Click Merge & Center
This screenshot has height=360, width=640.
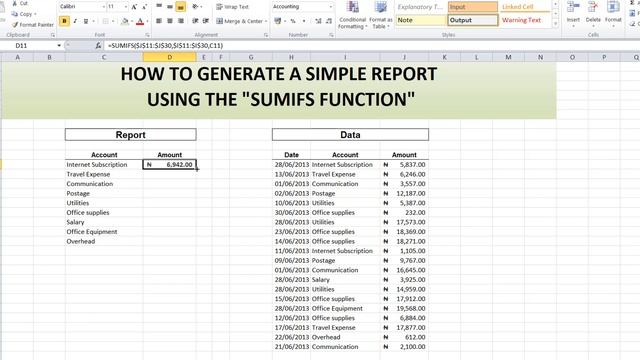click(x=239, y=21)
